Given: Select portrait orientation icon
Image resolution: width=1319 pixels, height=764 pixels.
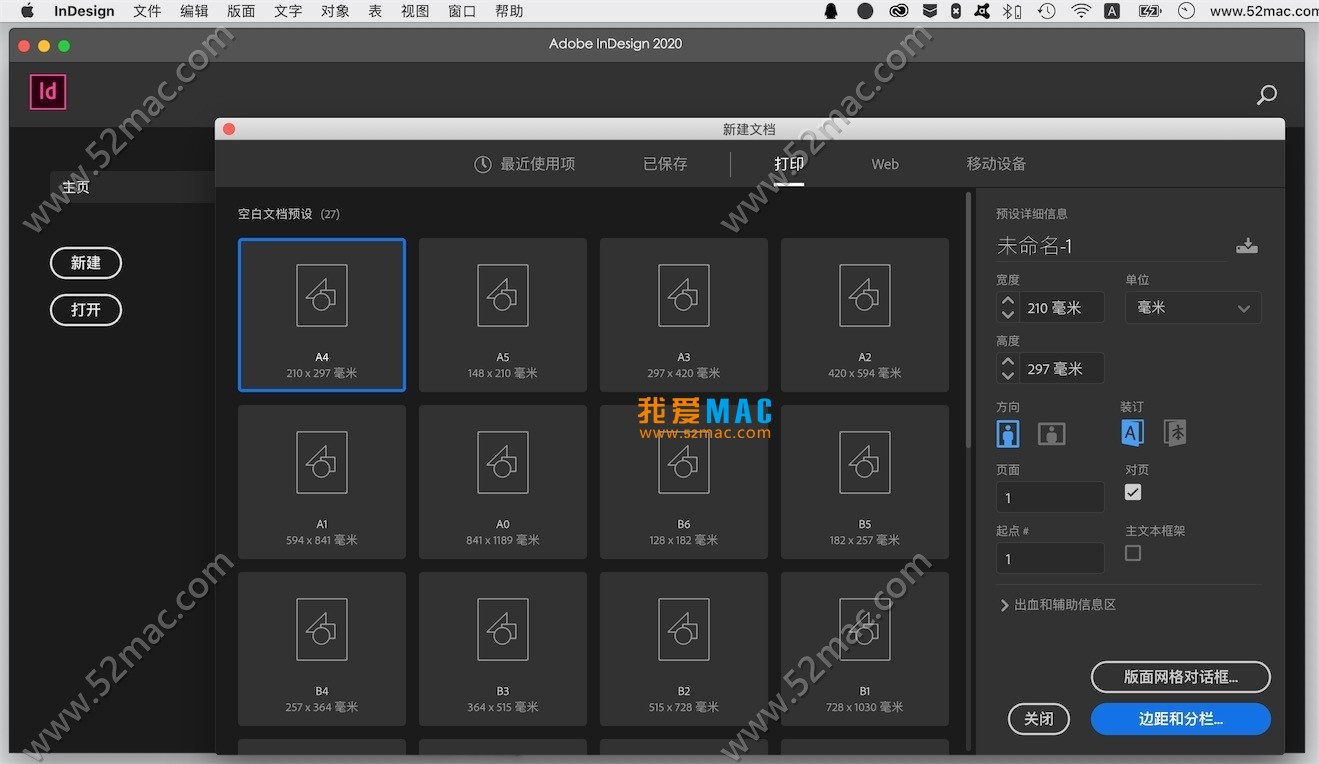Looking at the screenshot, I should click(x=1008, y=433).
